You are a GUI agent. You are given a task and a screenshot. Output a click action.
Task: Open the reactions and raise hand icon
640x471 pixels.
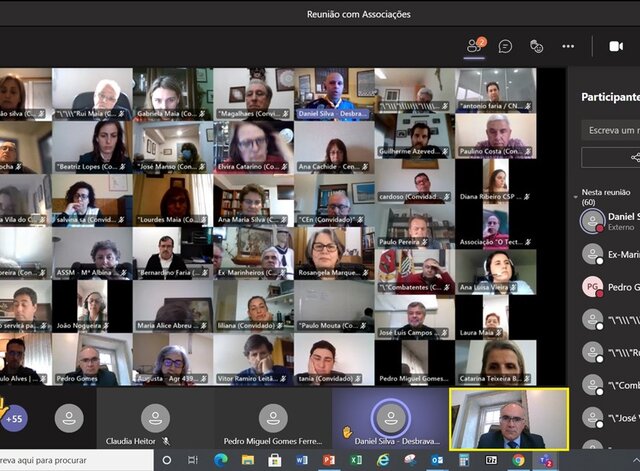pos(536,46)
